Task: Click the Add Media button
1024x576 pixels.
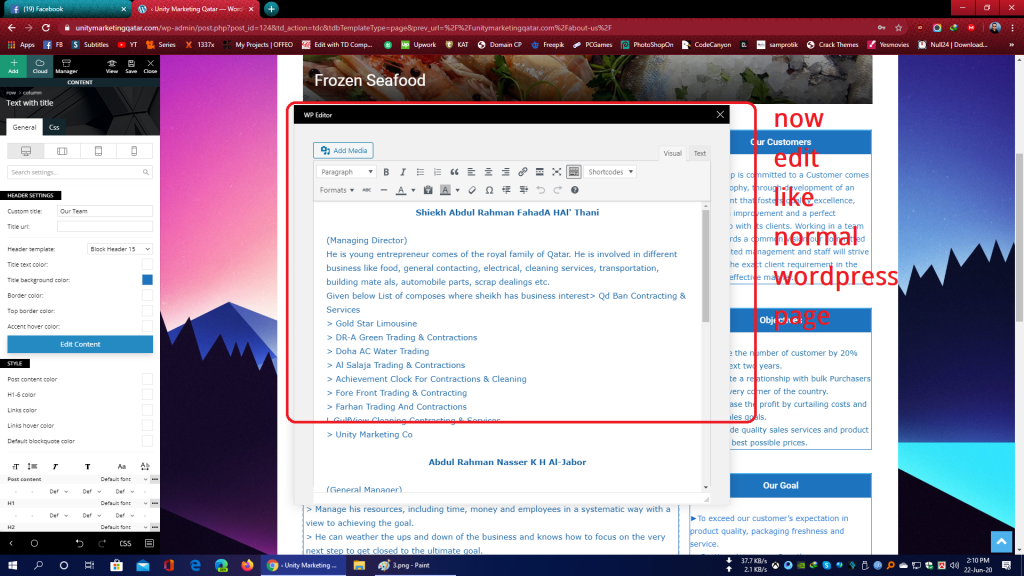Action: (x=344, y=150)
